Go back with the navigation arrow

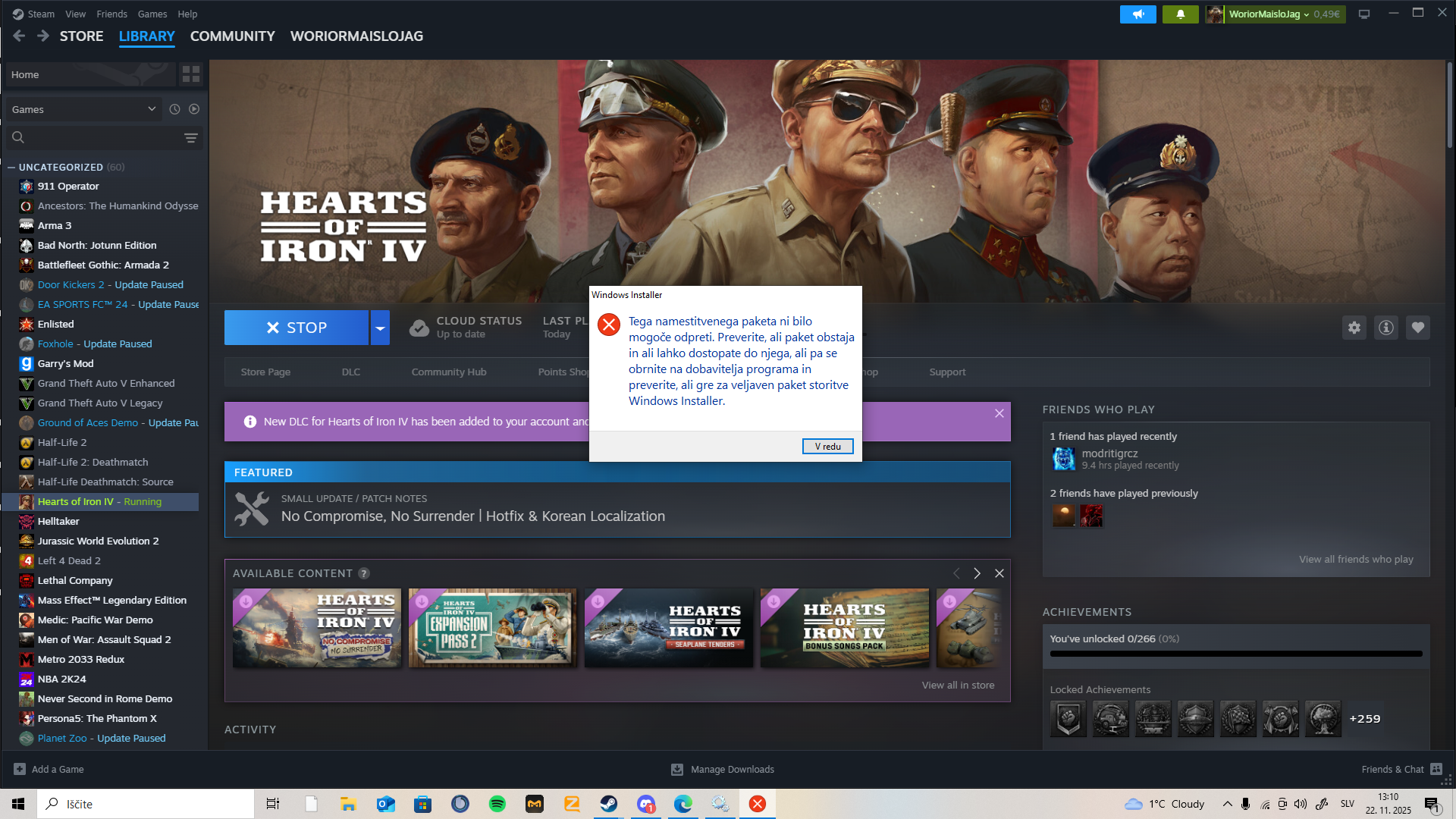[19, 36]
